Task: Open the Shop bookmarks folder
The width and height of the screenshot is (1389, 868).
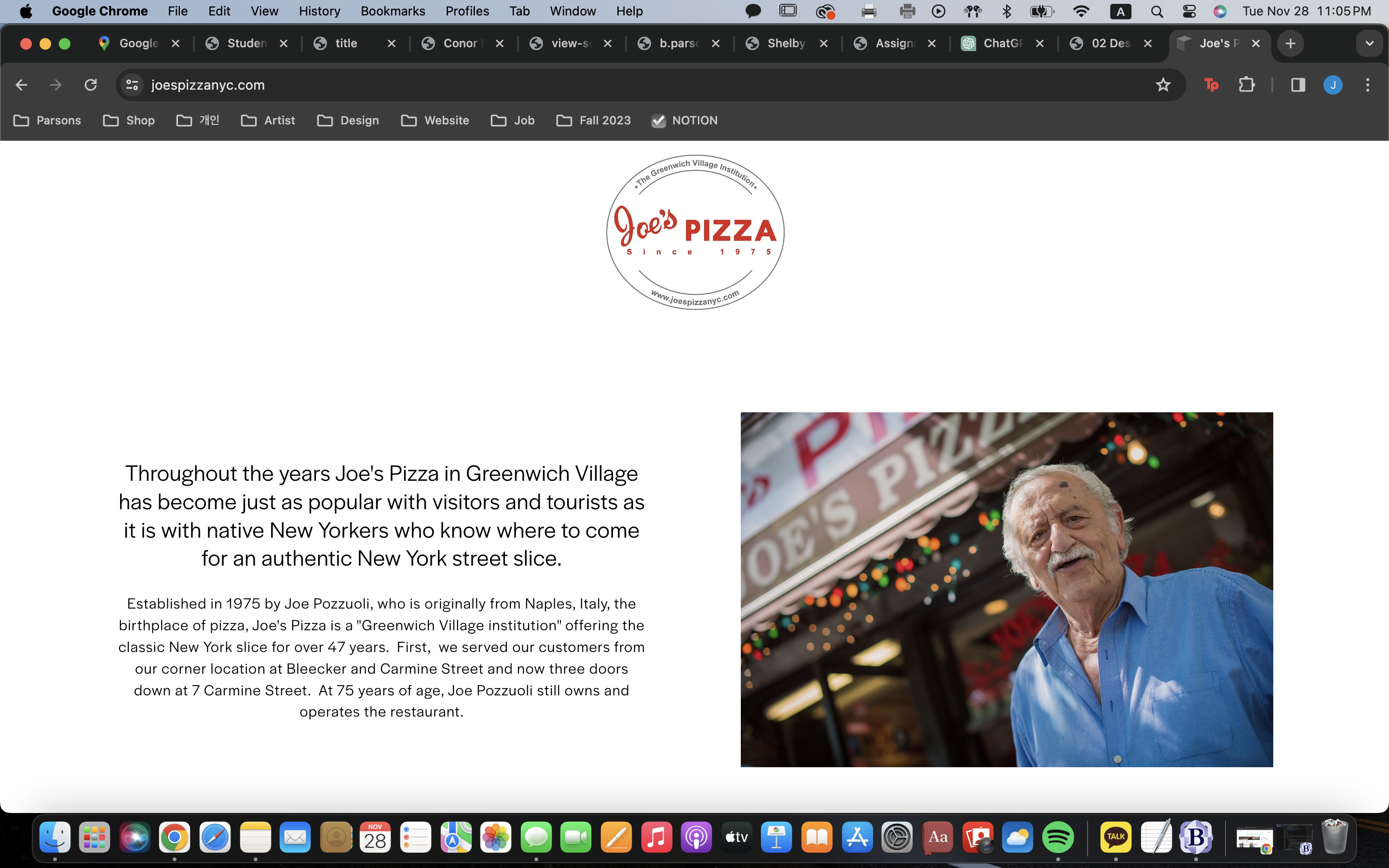Action: (129, 121)
